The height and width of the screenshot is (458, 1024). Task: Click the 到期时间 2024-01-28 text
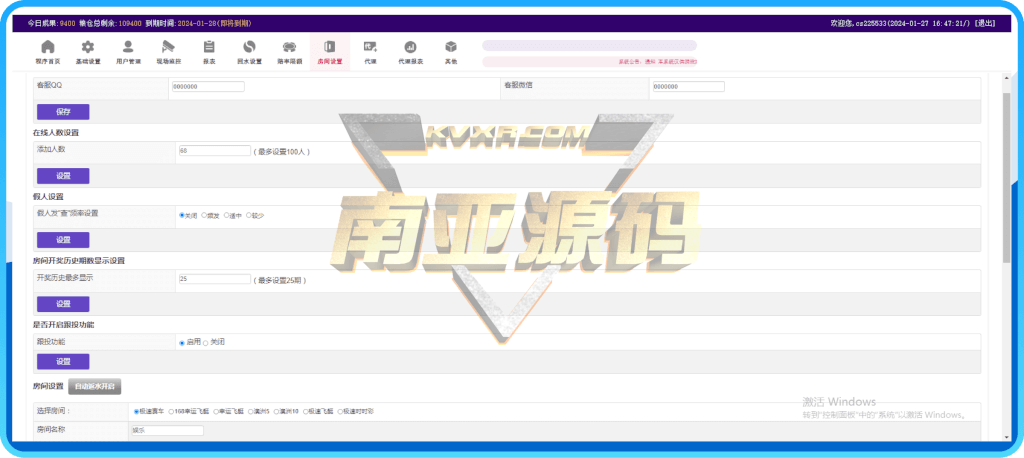(198, 23)
